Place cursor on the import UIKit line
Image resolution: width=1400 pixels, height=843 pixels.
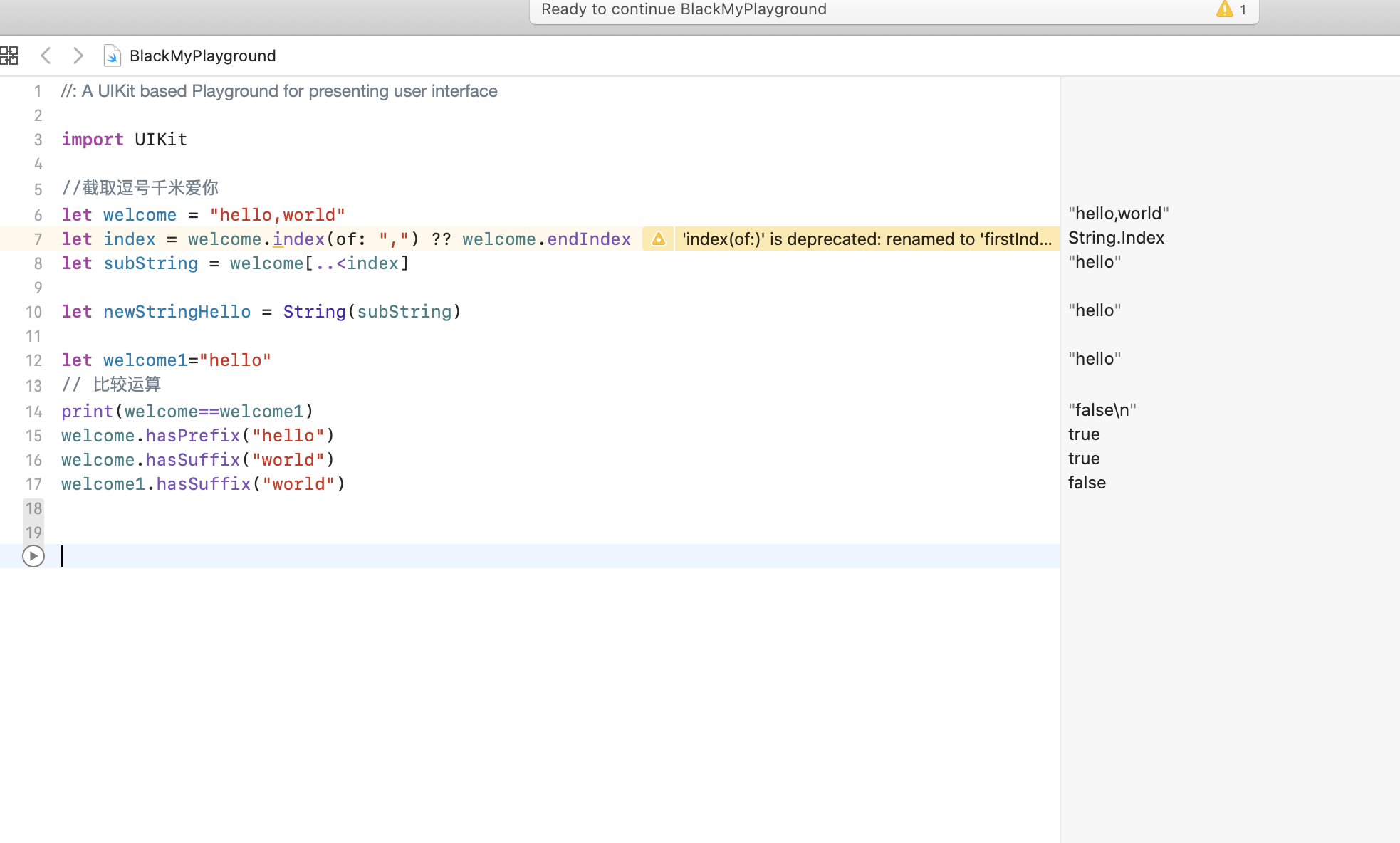(x=125, y=139)
